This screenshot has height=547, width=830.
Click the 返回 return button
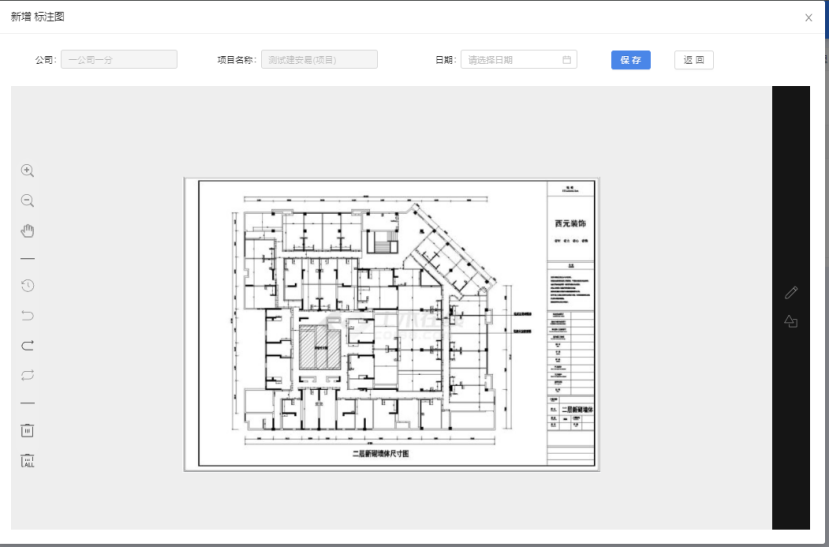(693, 60)
